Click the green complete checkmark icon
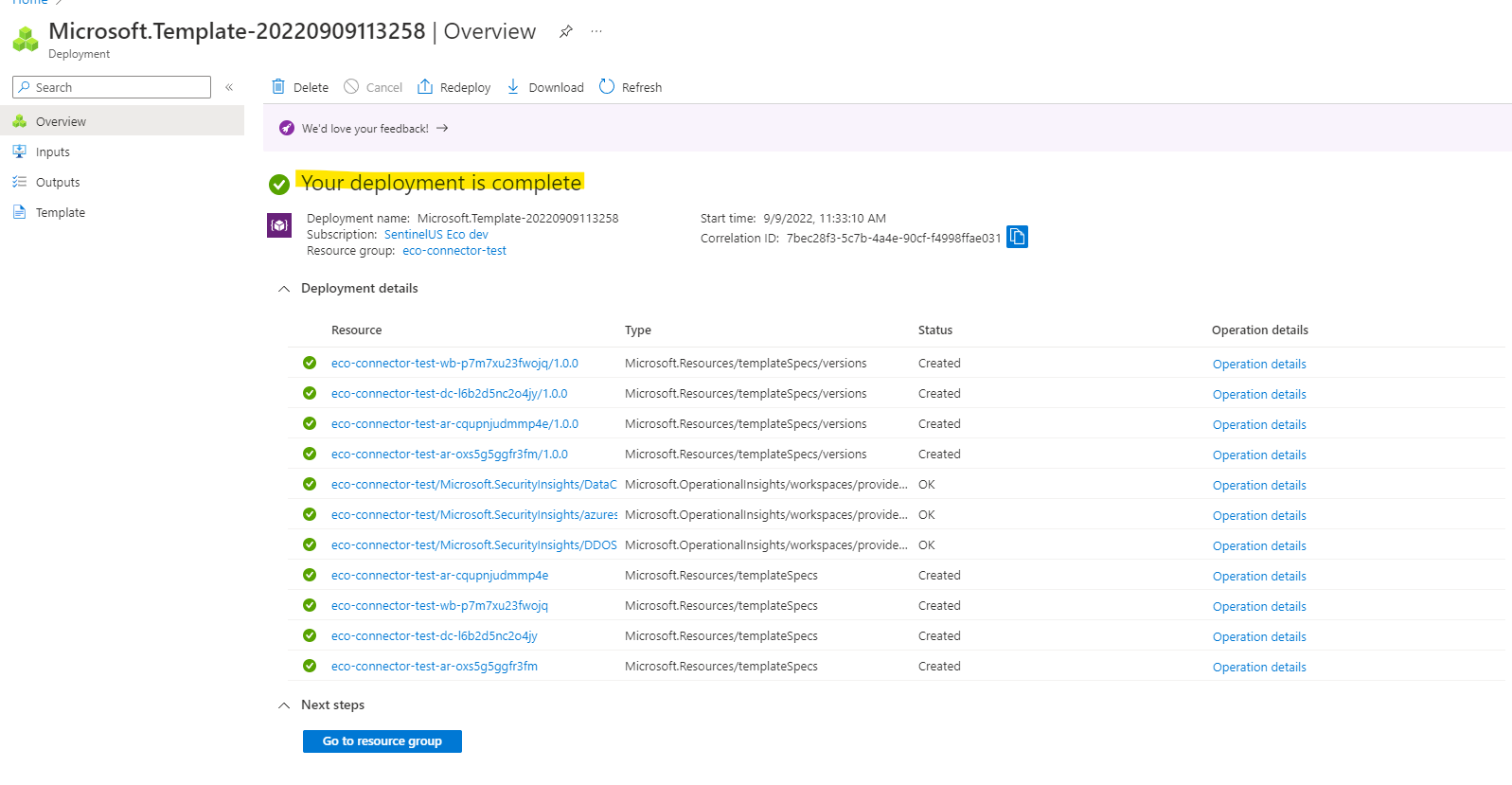 pos(279,184)
